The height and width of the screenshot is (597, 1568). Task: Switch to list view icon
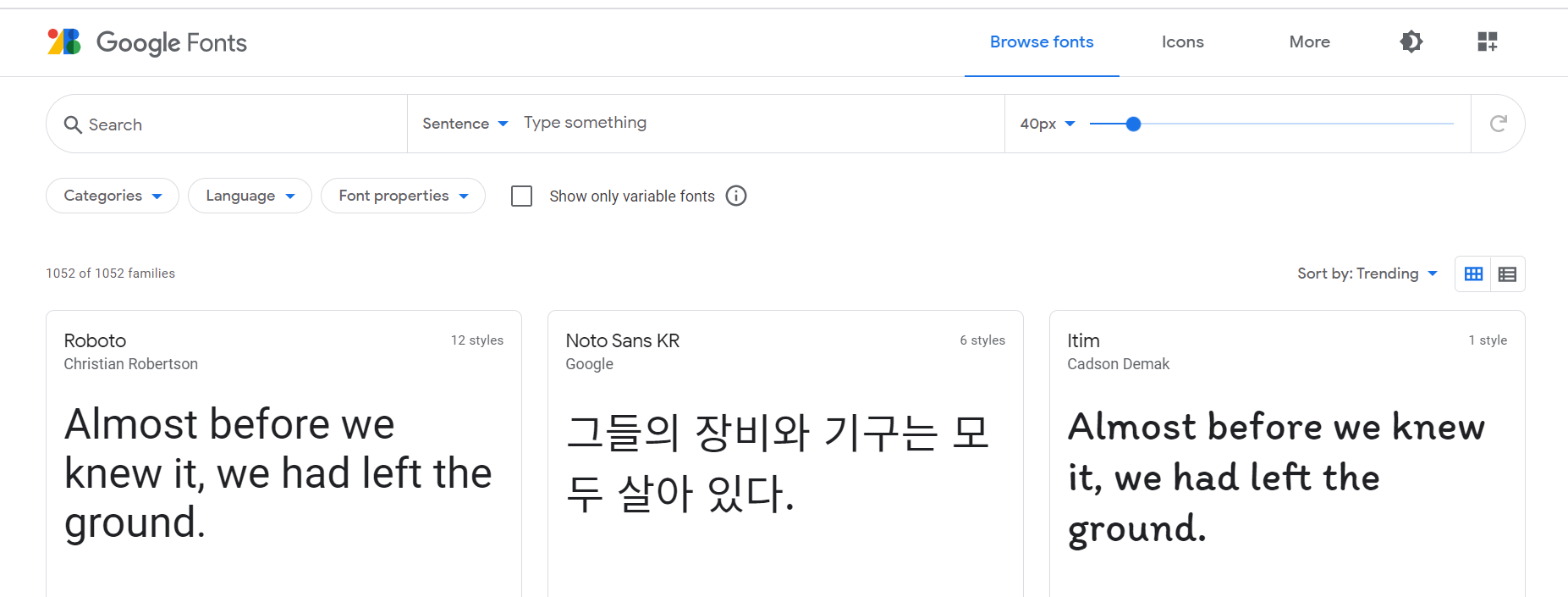(x=1507, y=274)
